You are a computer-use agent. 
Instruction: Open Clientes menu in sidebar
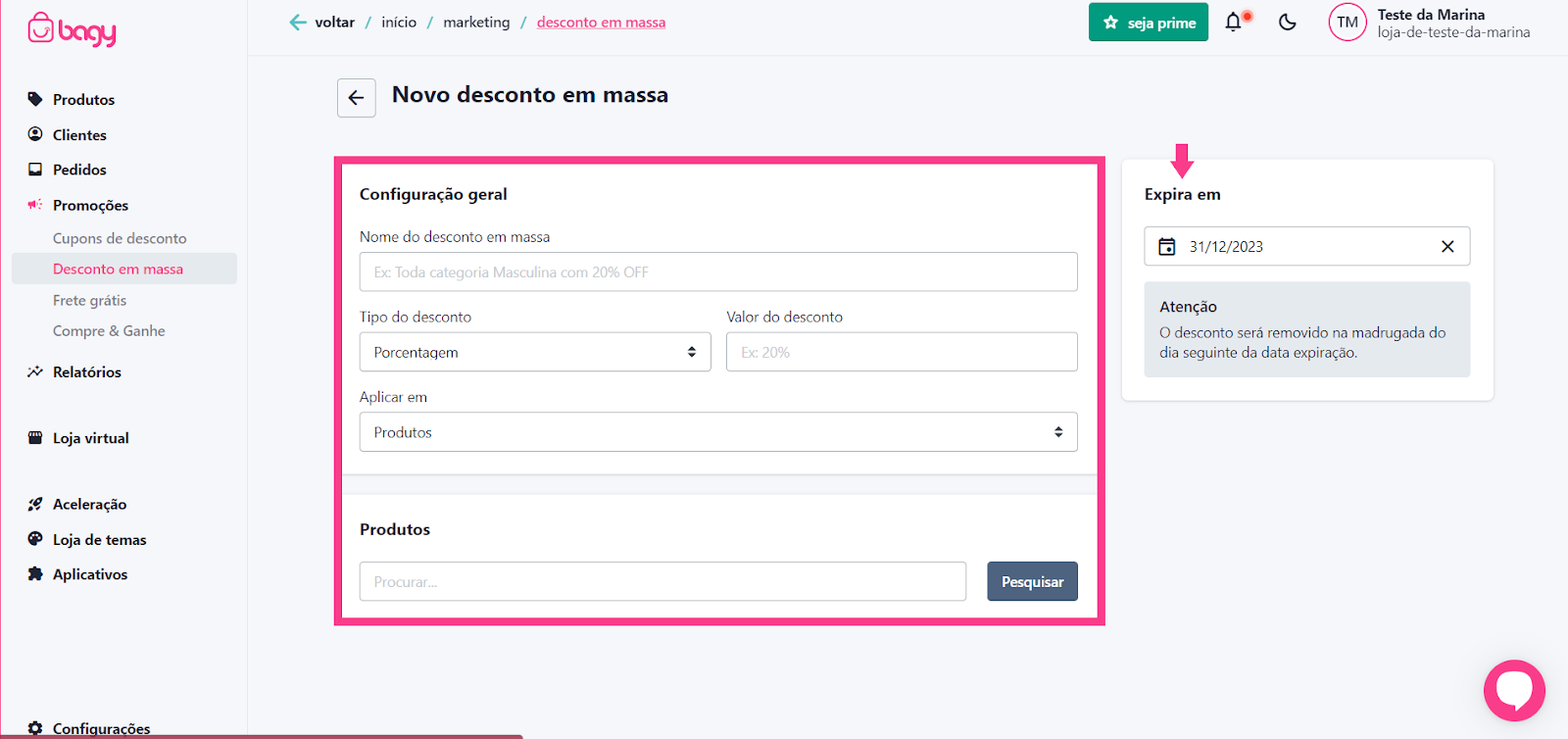[79, 134]
